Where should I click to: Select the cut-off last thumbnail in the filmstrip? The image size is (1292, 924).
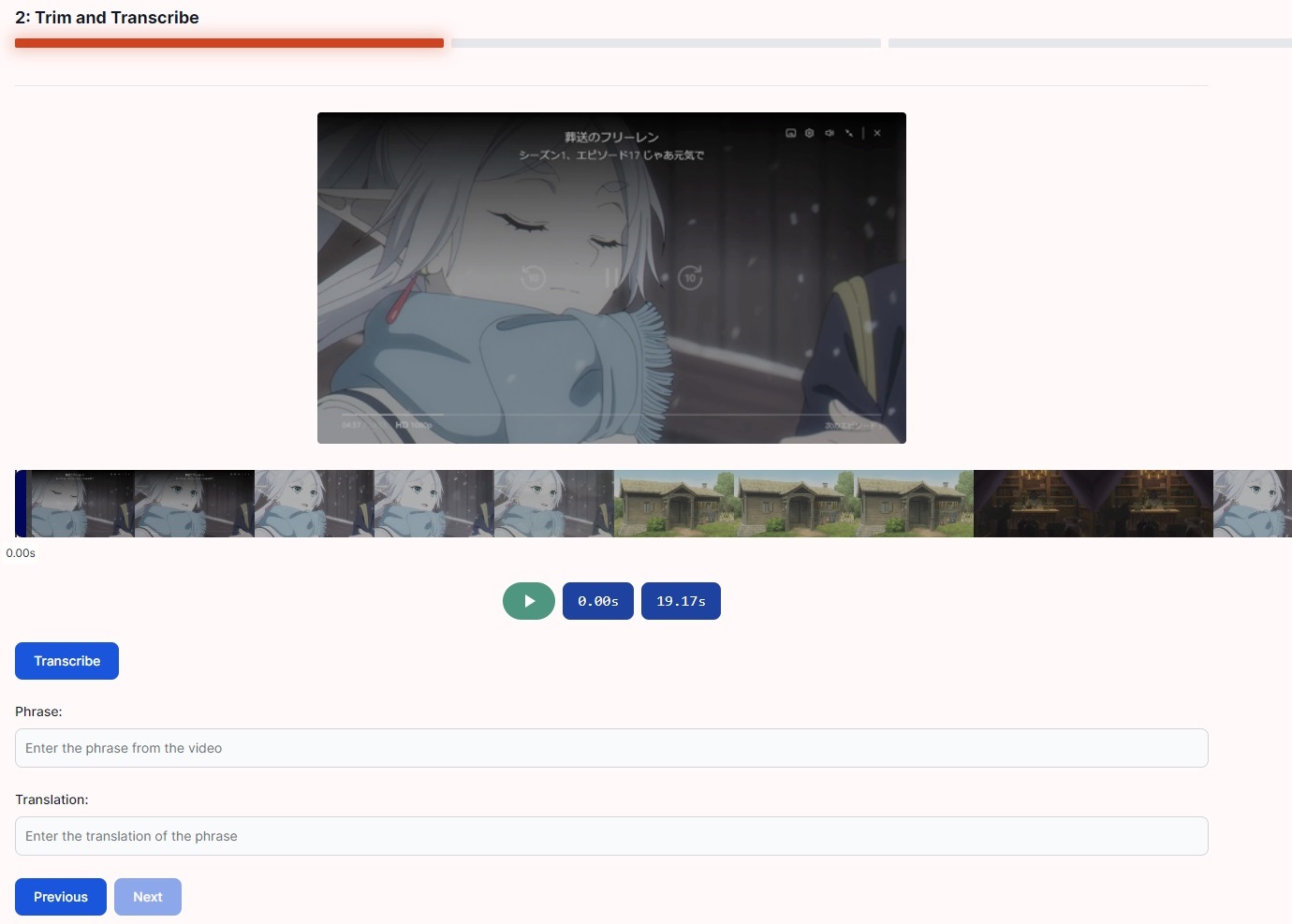coord(1253,504)
